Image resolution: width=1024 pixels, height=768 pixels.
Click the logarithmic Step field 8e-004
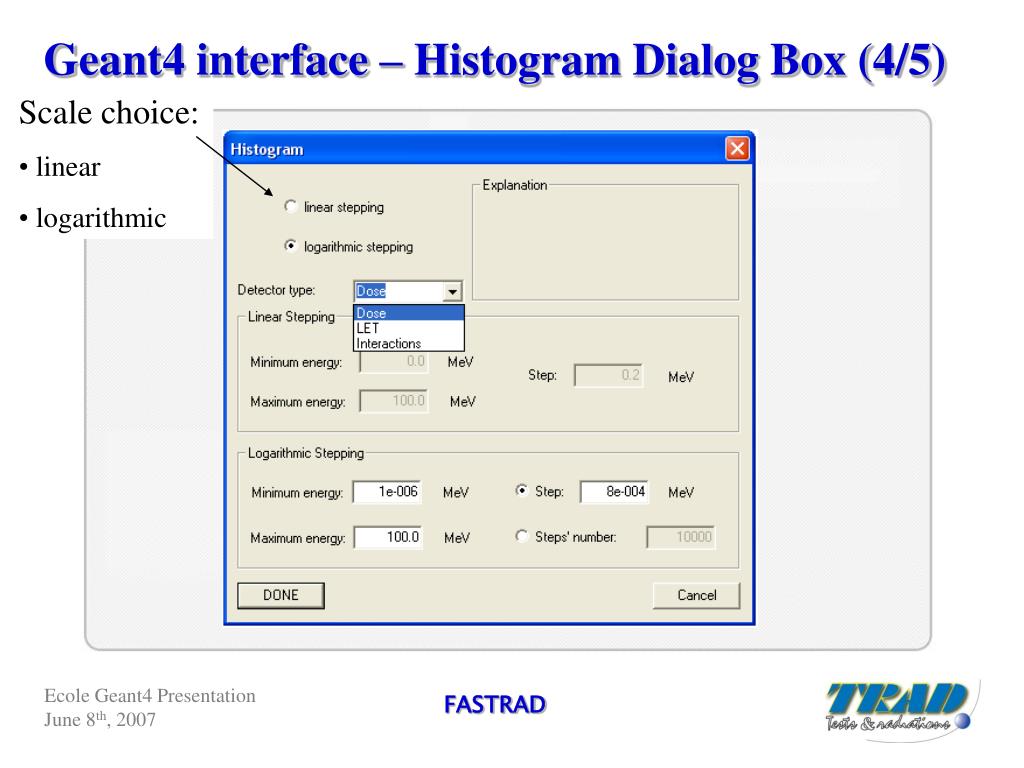coord(615,492)
